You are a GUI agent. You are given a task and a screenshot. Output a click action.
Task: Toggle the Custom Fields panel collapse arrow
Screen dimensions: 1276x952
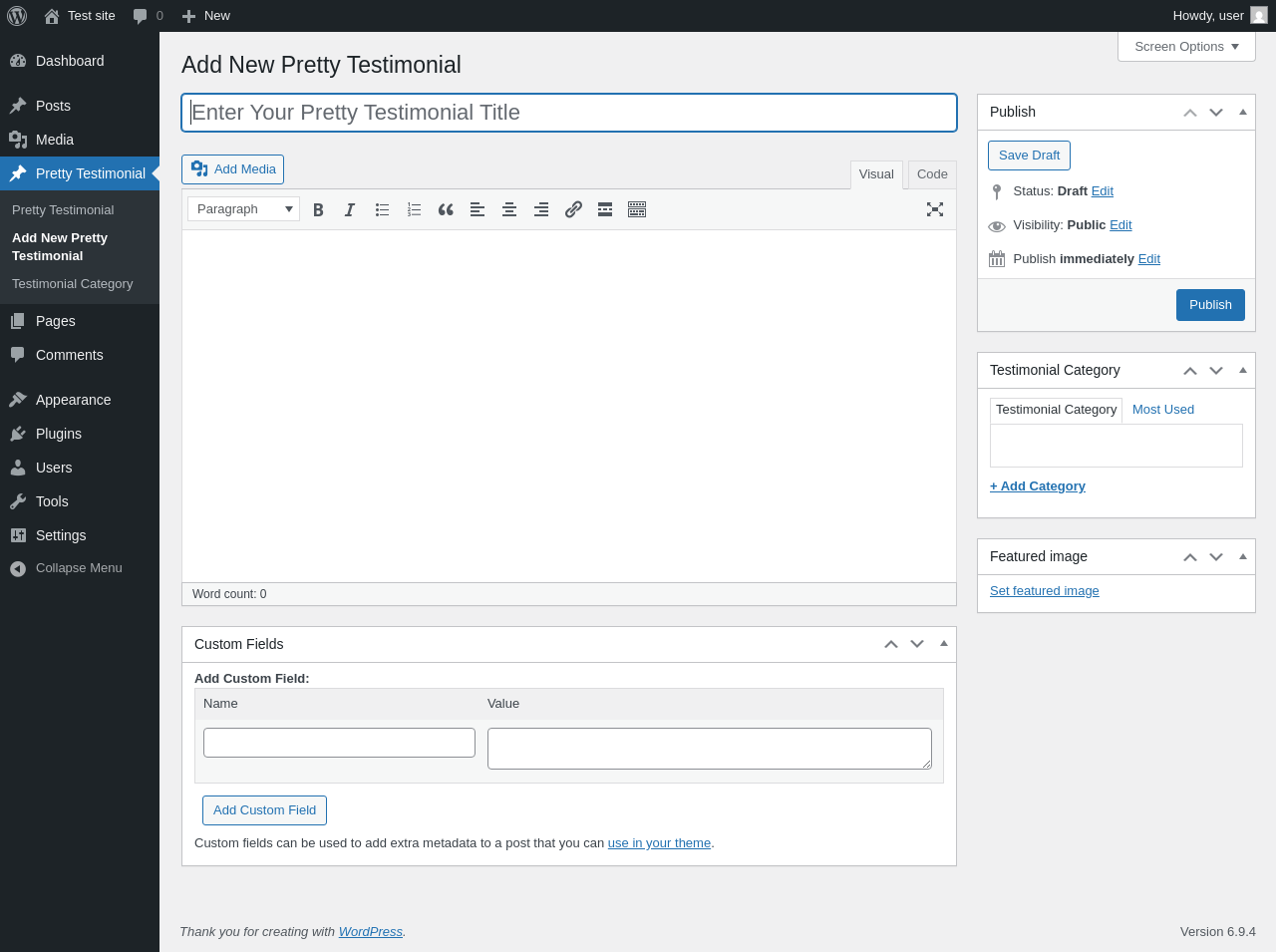point(944,643)
